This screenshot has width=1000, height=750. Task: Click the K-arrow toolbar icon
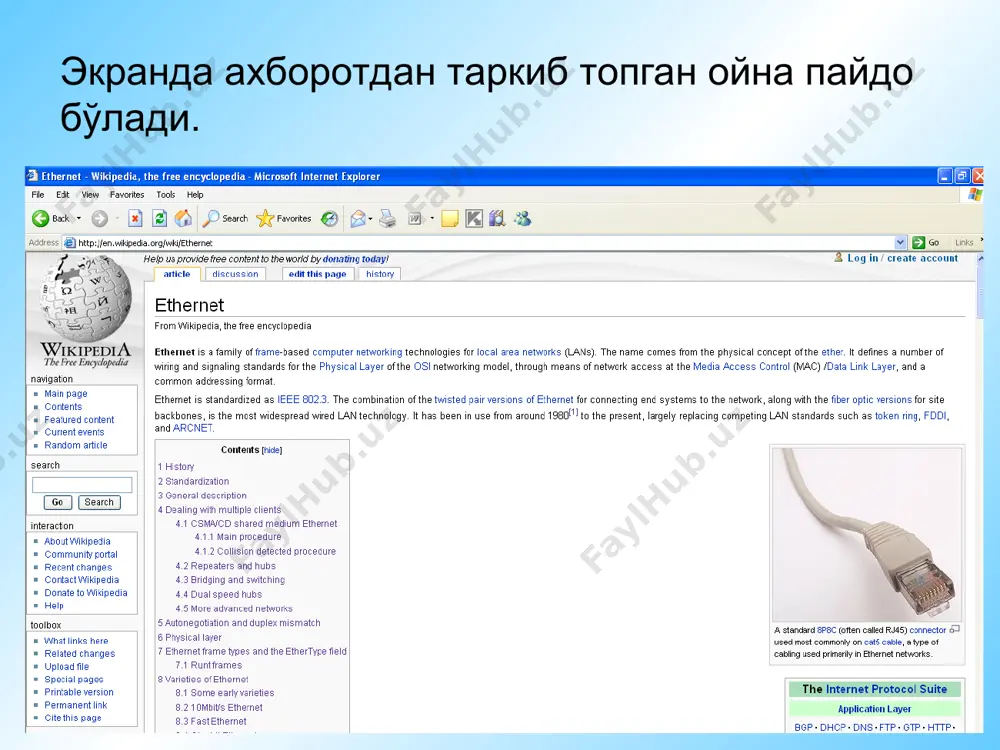pos(474,219)
